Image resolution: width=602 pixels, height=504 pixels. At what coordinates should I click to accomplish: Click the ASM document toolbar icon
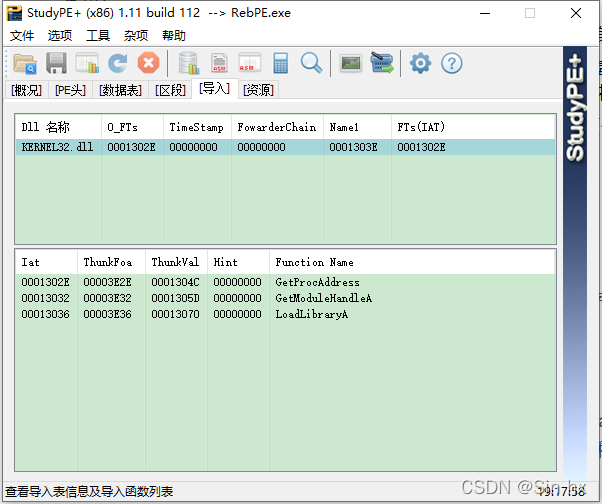[219, 63]
